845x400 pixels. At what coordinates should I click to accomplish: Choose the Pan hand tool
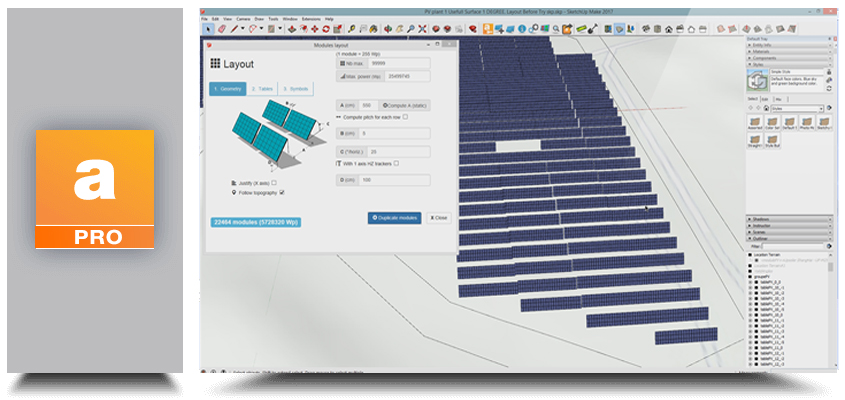coord(399,29)
